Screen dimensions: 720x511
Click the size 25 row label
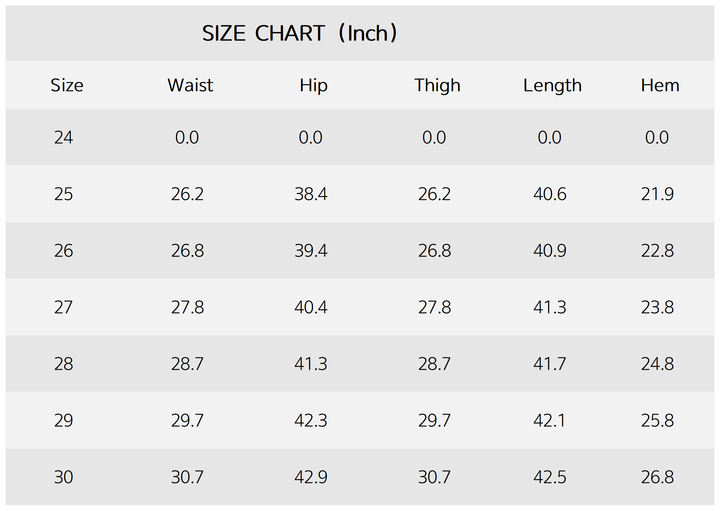[x=64, y=194]
